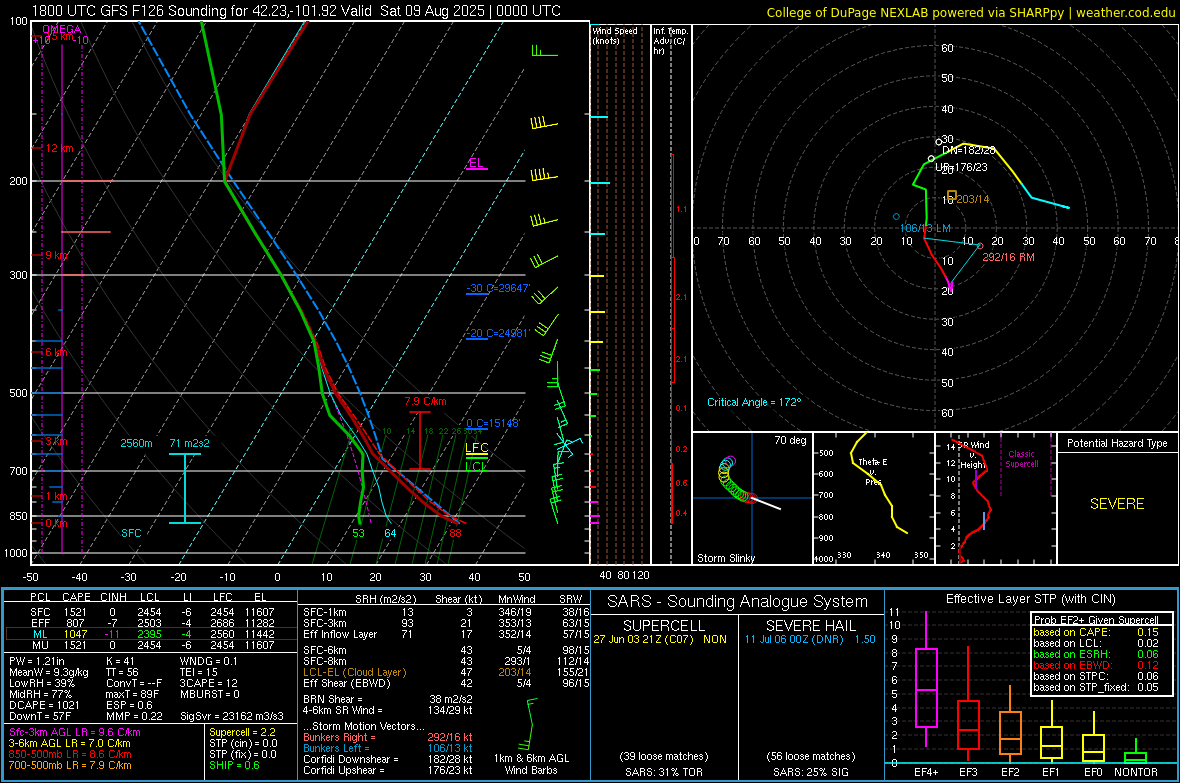Viewport: 1180px width, 783px height.
Task: Click 'SigSvr = 23162 m3/s3'
Action: (232, 716)
